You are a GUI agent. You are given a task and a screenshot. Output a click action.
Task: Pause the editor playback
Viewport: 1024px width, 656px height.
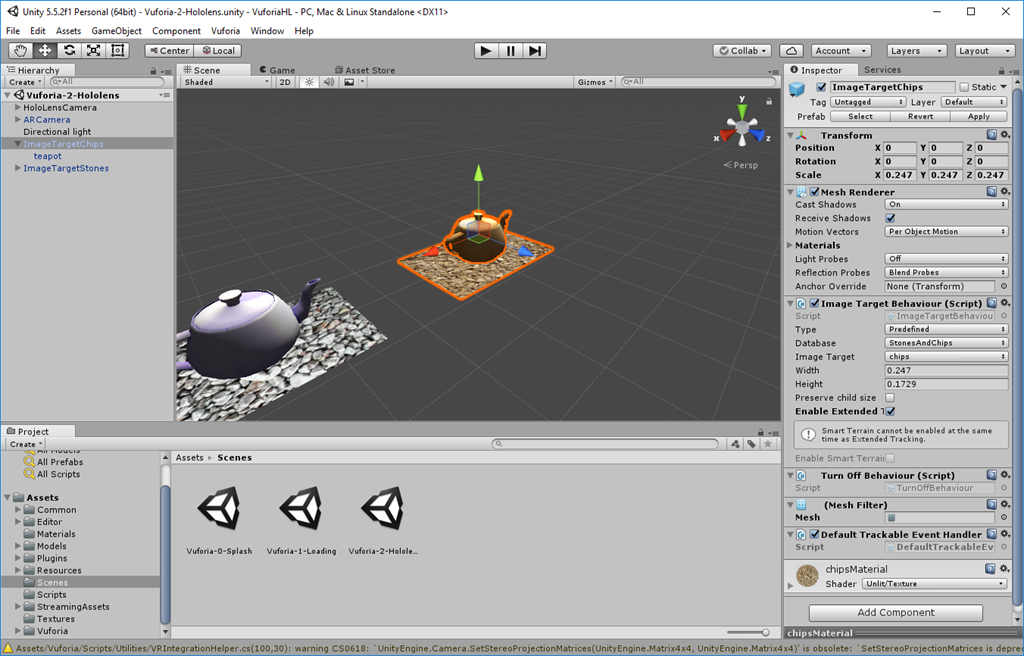(510, 50)
